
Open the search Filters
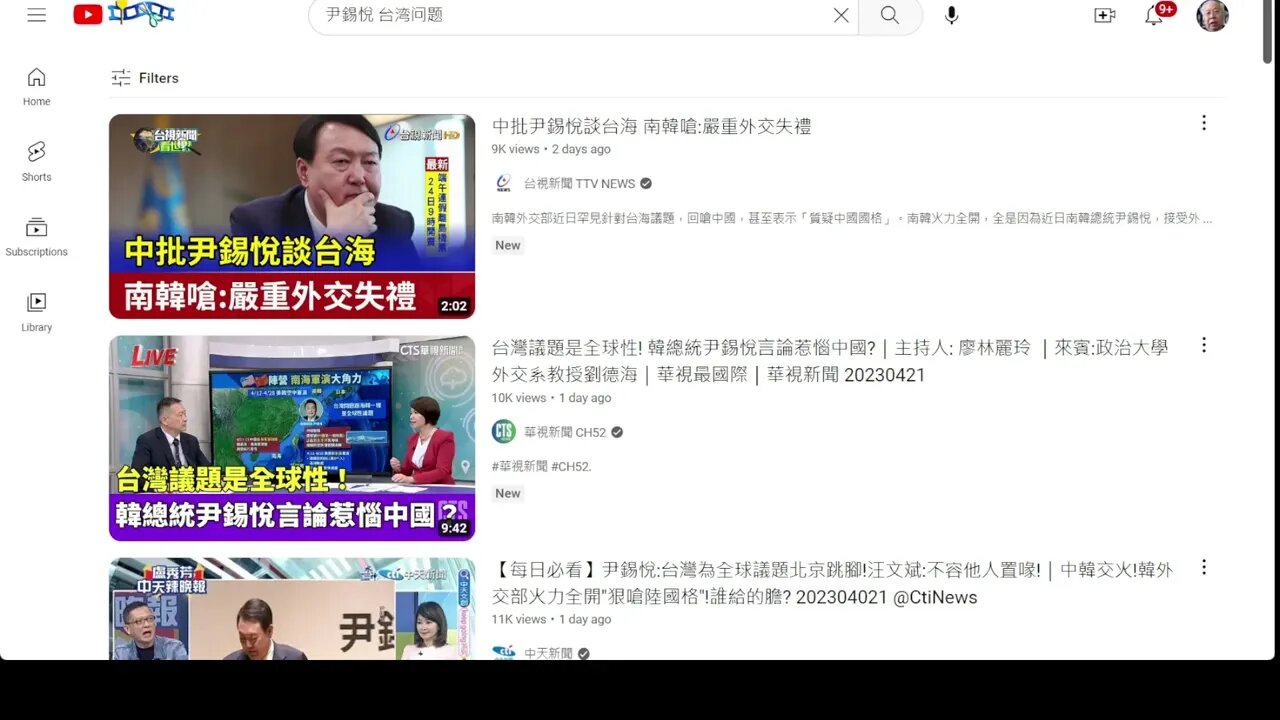(x=145, y=78)
